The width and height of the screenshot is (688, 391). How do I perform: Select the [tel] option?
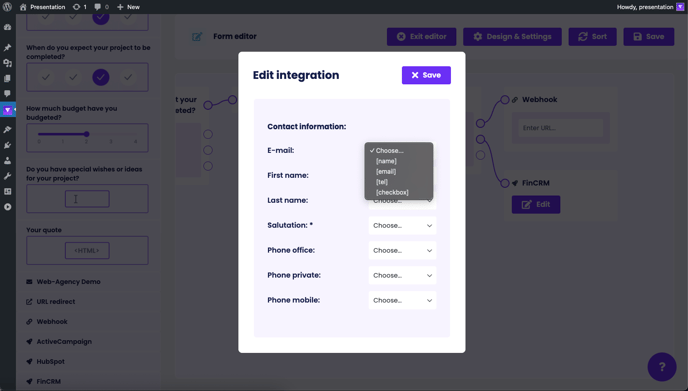point(398,182)
